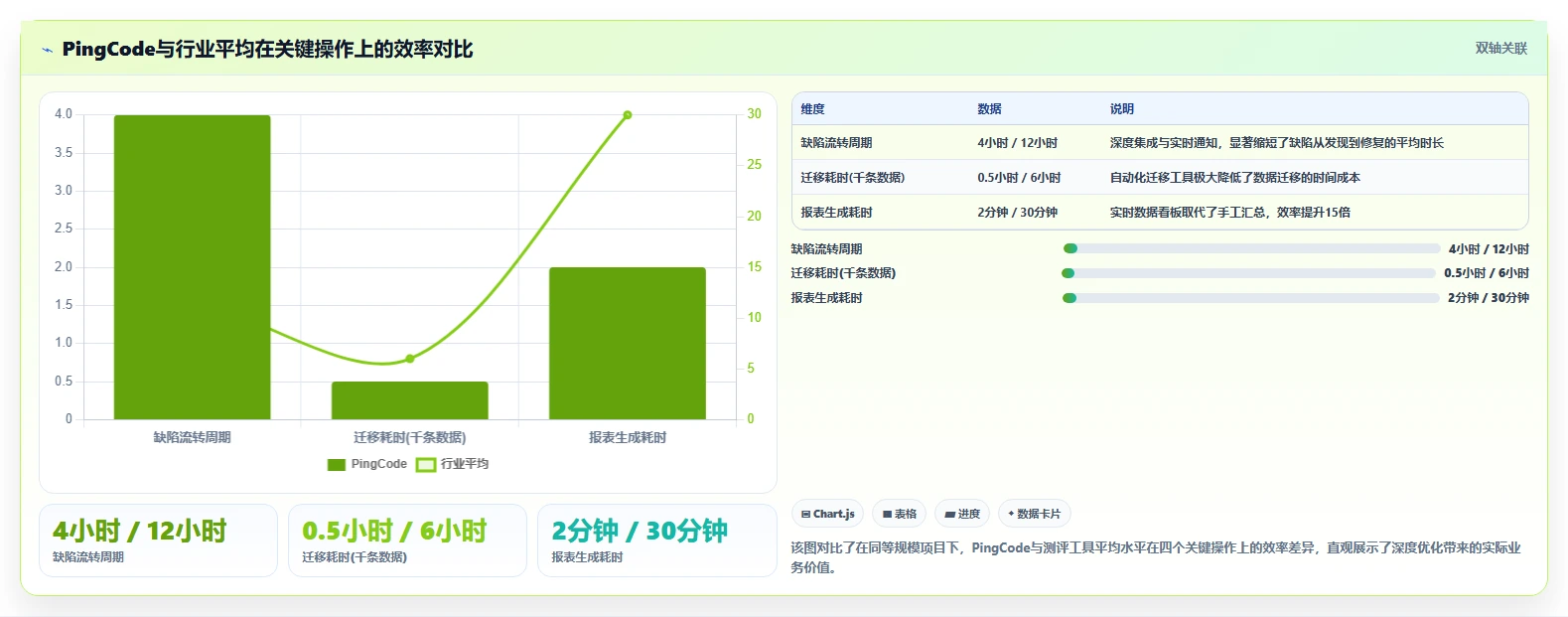Click the 迁移耗时(千条数据) x-axis label
The image size is (1568, 617).
click(x=409, y=437)
